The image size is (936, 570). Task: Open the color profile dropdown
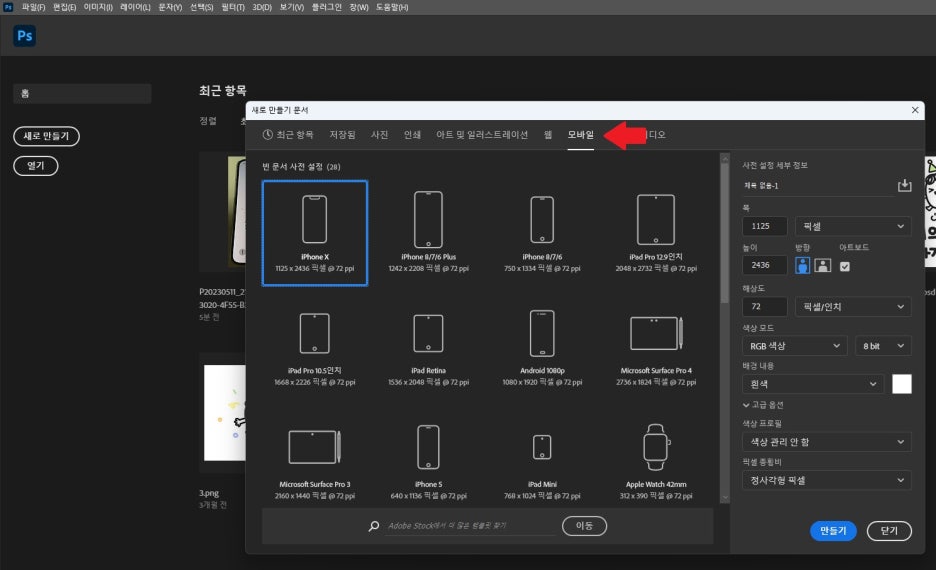[x=827, y=442]
